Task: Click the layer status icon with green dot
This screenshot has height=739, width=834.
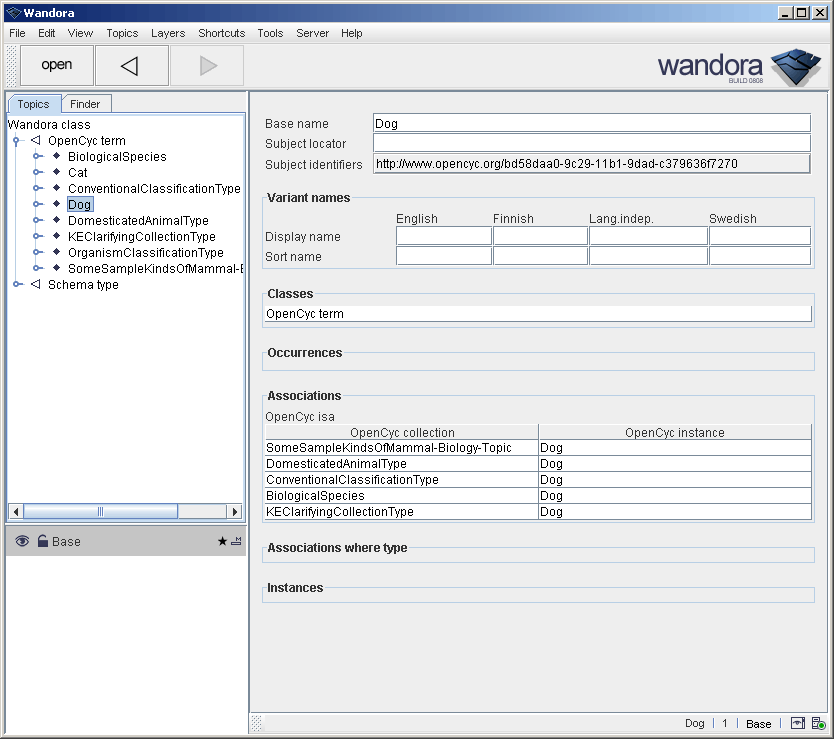Action: pyautogui.click(x=817, y=722)
